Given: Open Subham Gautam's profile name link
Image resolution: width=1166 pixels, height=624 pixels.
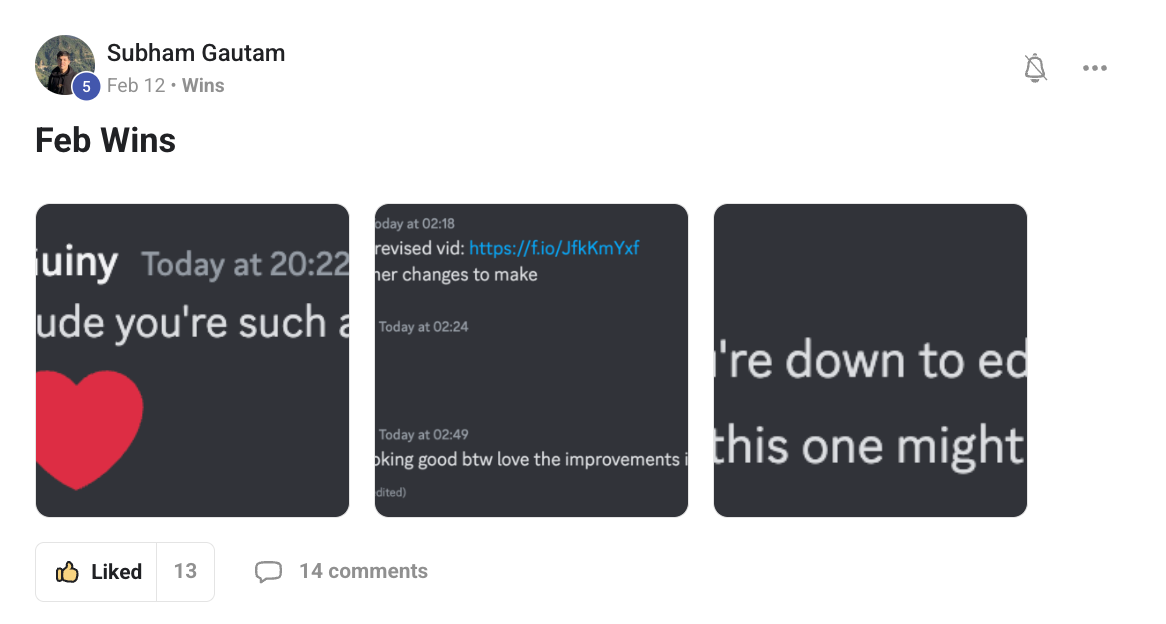Looking at the screenshot, I should pyautogui.click(x=196, y=53).
